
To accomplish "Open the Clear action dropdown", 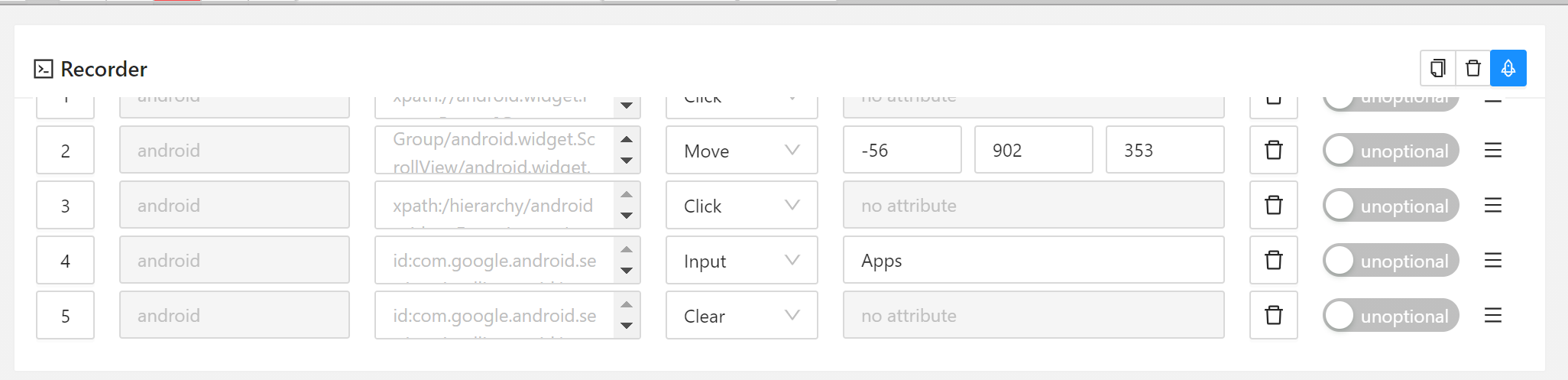I will tap(741, 316).
